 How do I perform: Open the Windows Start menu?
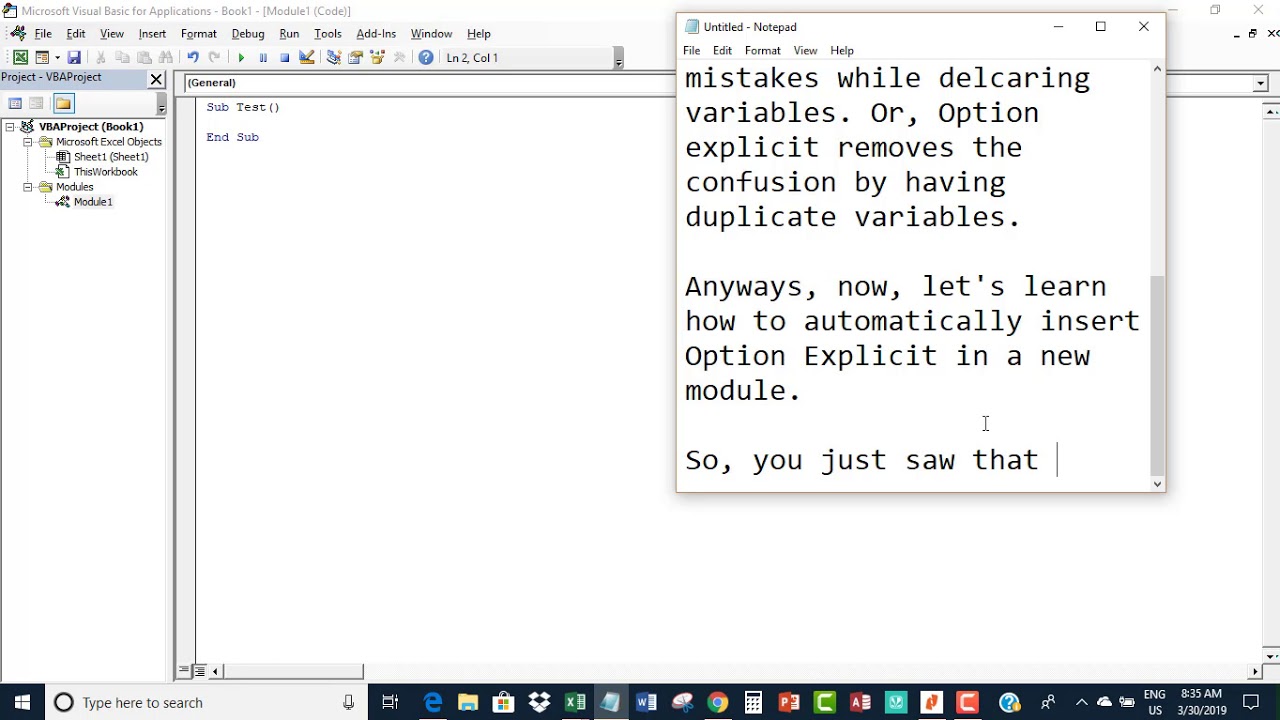(22, 702)
